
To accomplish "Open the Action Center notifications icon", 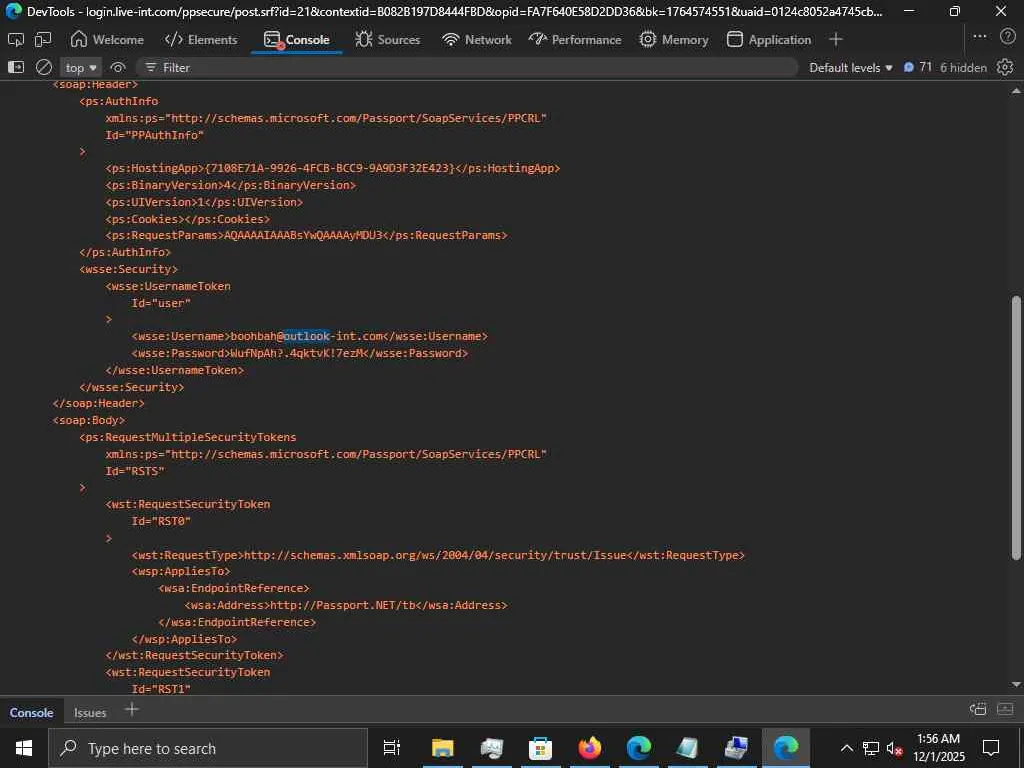I will tap(991, 748).
